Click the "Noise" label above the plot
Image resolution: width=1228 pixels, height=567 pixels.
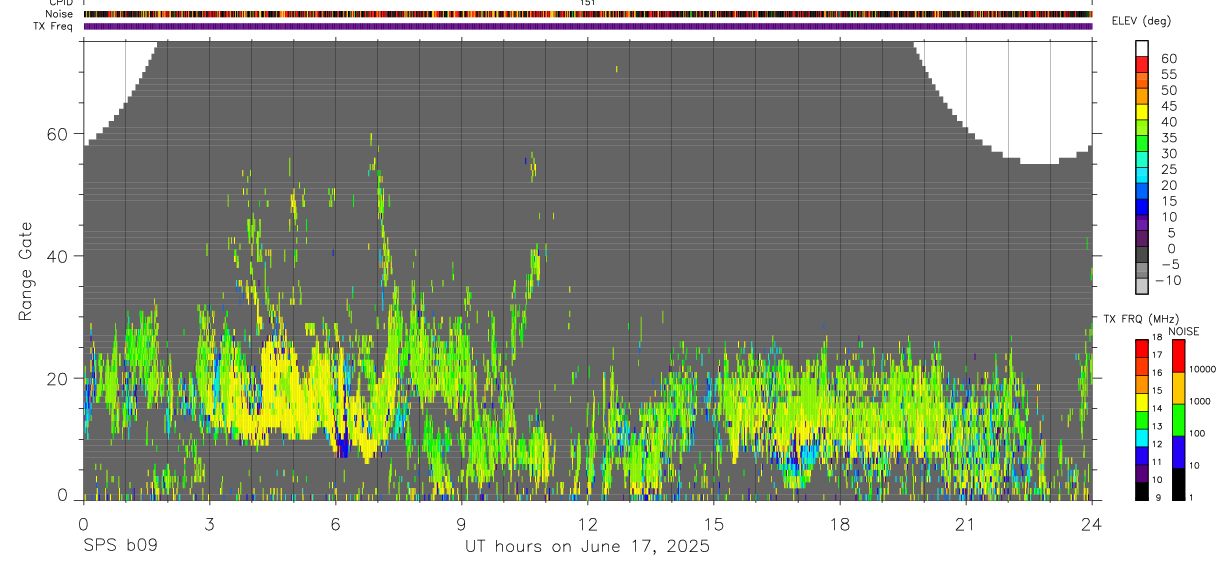pos(59,14)
